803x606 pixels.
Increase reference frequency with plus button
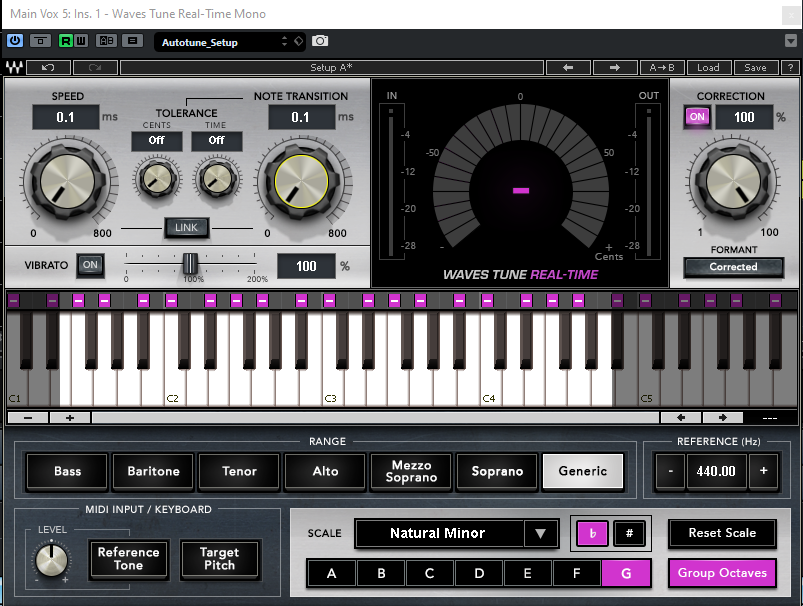tap(764, 471)
